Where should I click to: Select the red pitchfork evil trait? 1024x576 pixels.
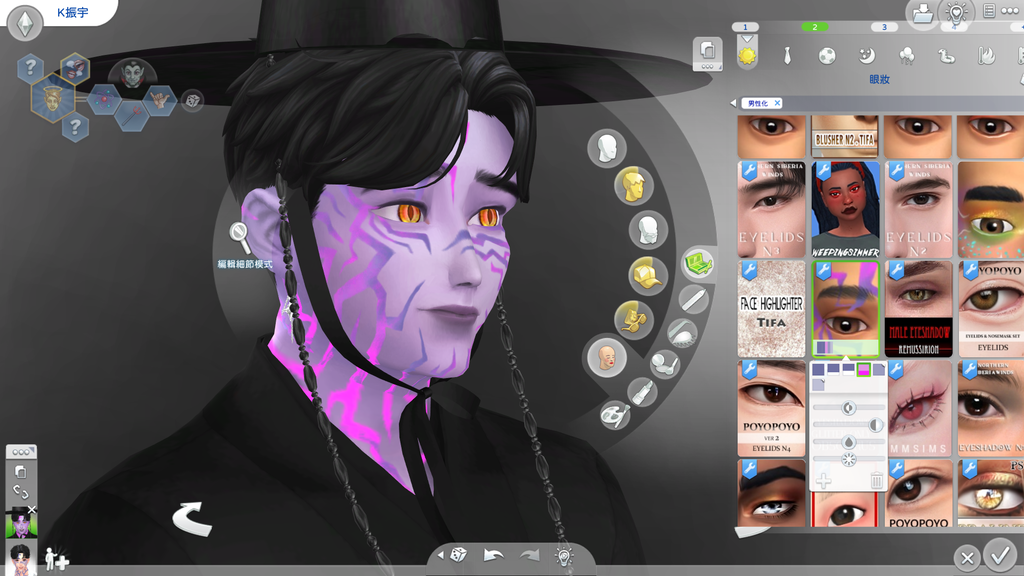coord(132,115)
